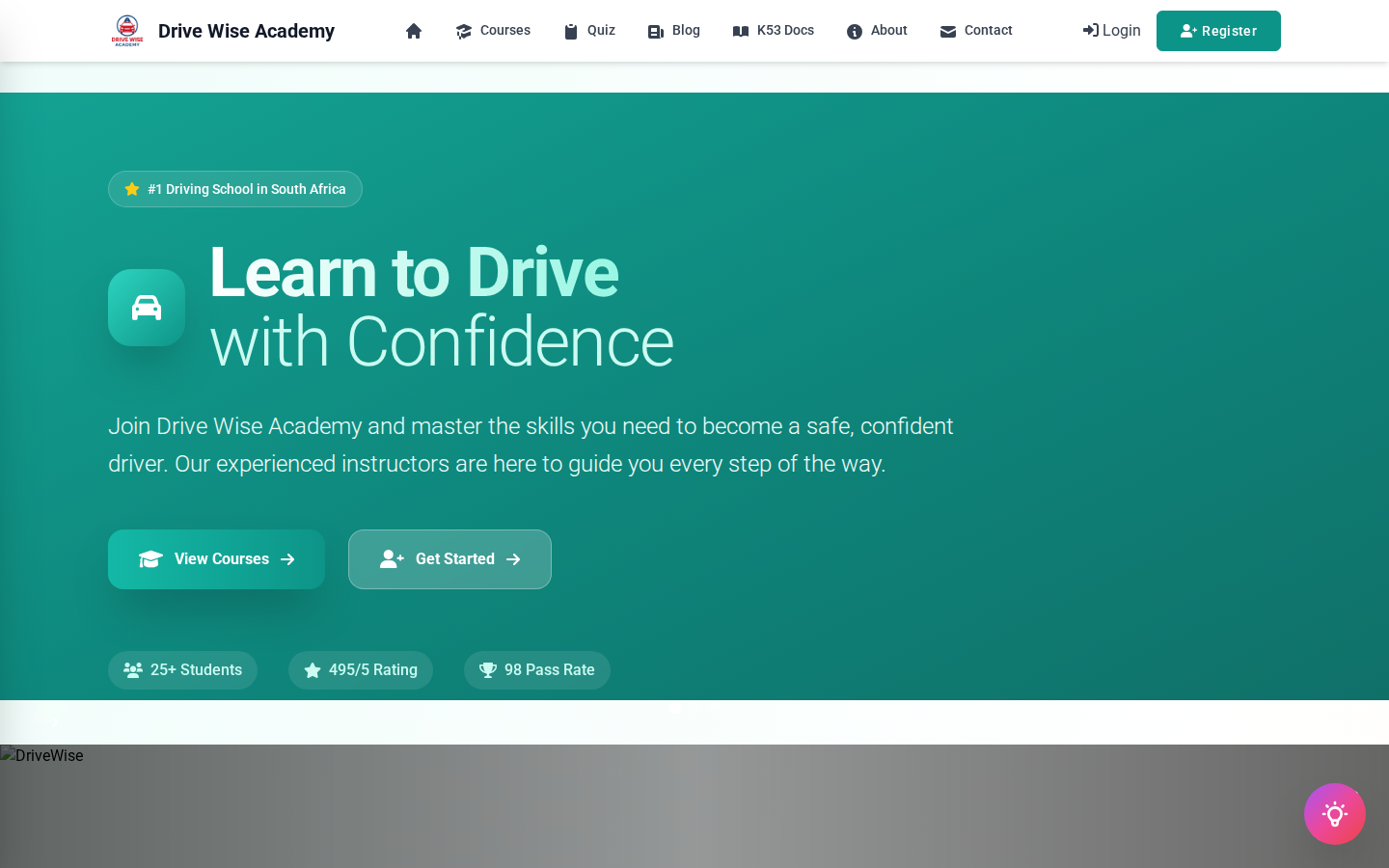The height and width of the screenshot is (868, 1389).
Task: Click the Drive Wise Academy logo
Action: [x=126, y=30]
